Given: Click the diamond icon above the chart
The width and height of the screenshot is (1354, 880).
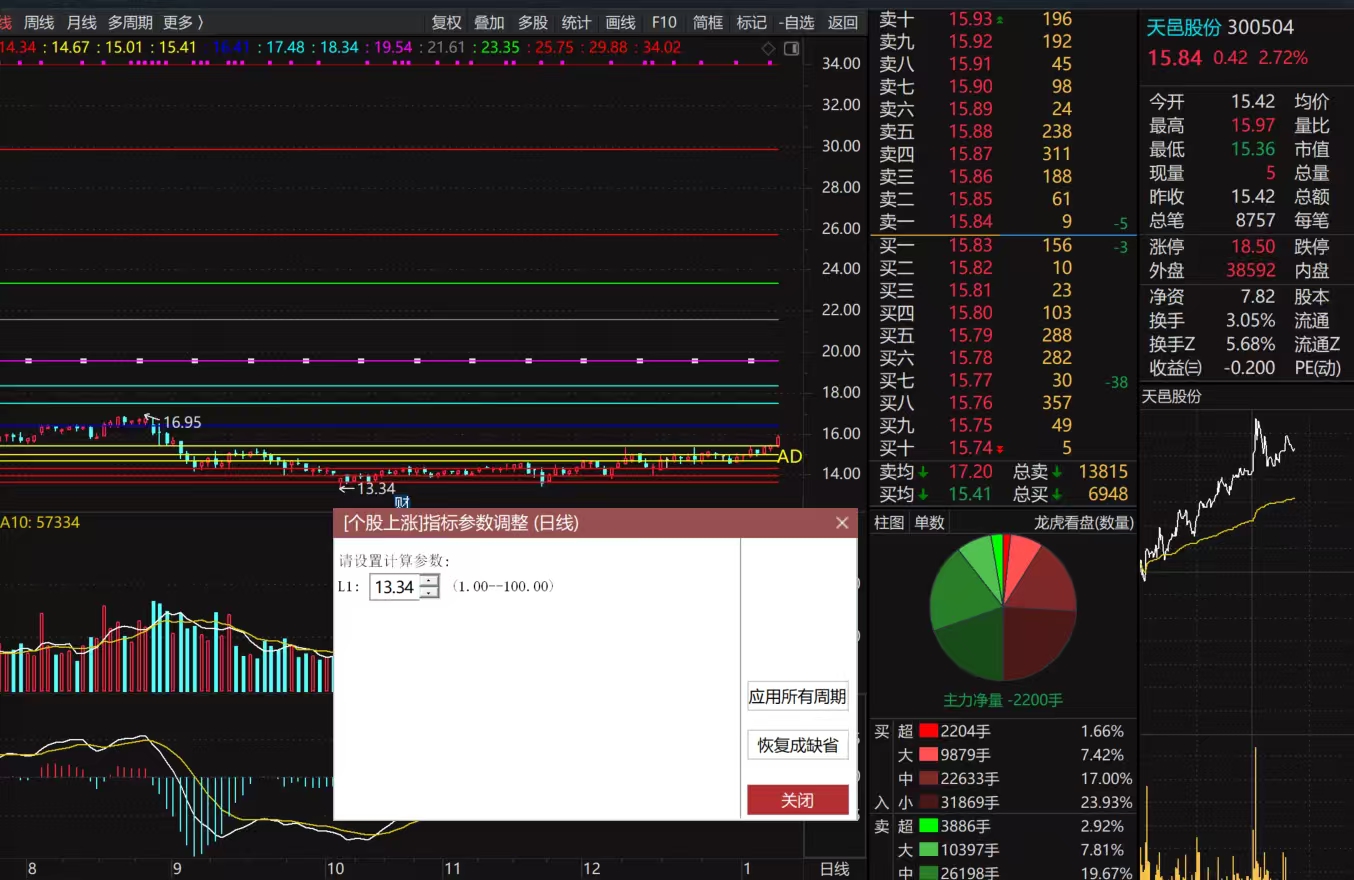Looking at the screenshot, I should pyautogui.click(x=768, y=48).
